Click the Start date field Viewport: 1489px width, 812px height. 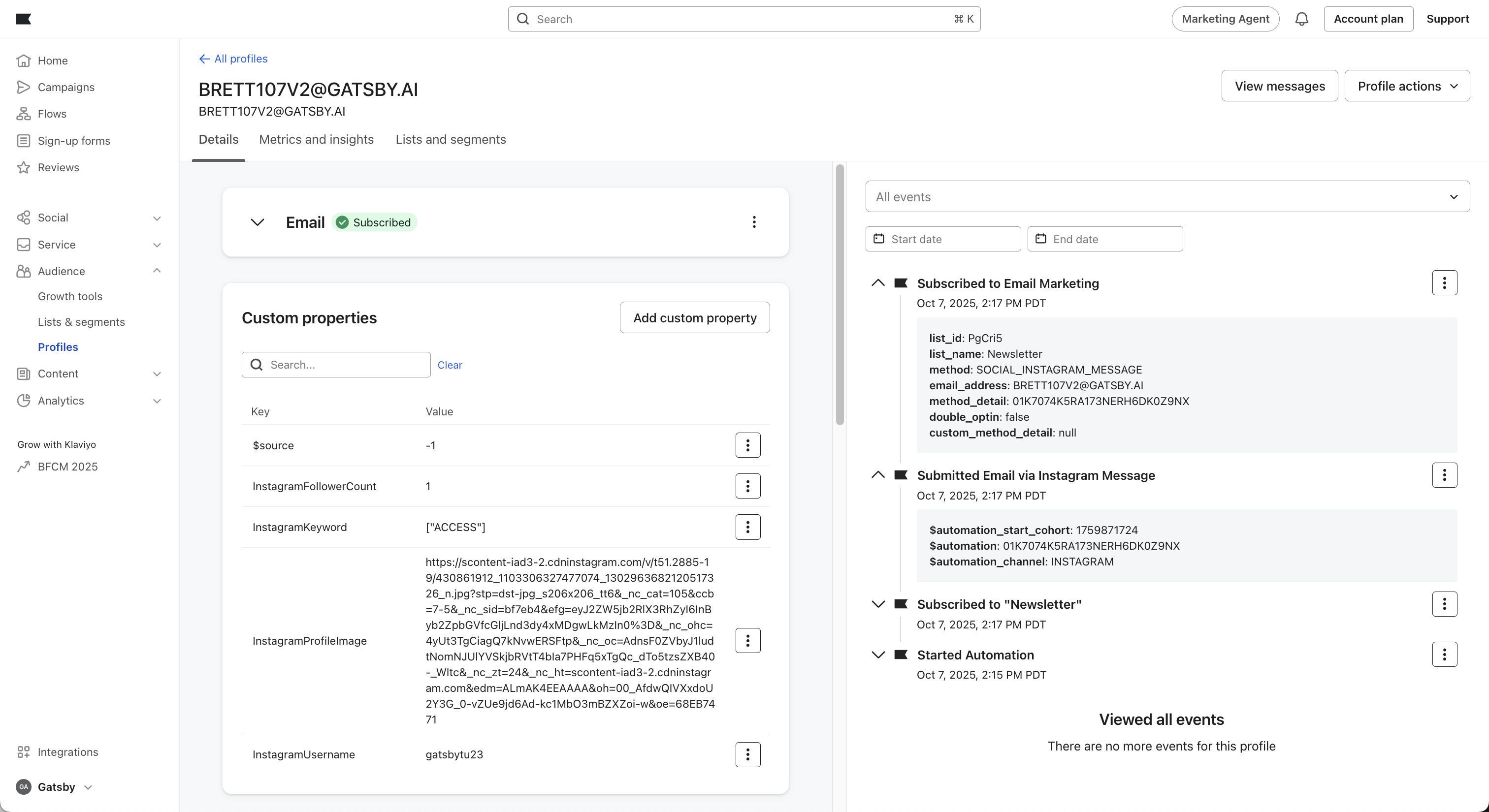click(943, 239)
